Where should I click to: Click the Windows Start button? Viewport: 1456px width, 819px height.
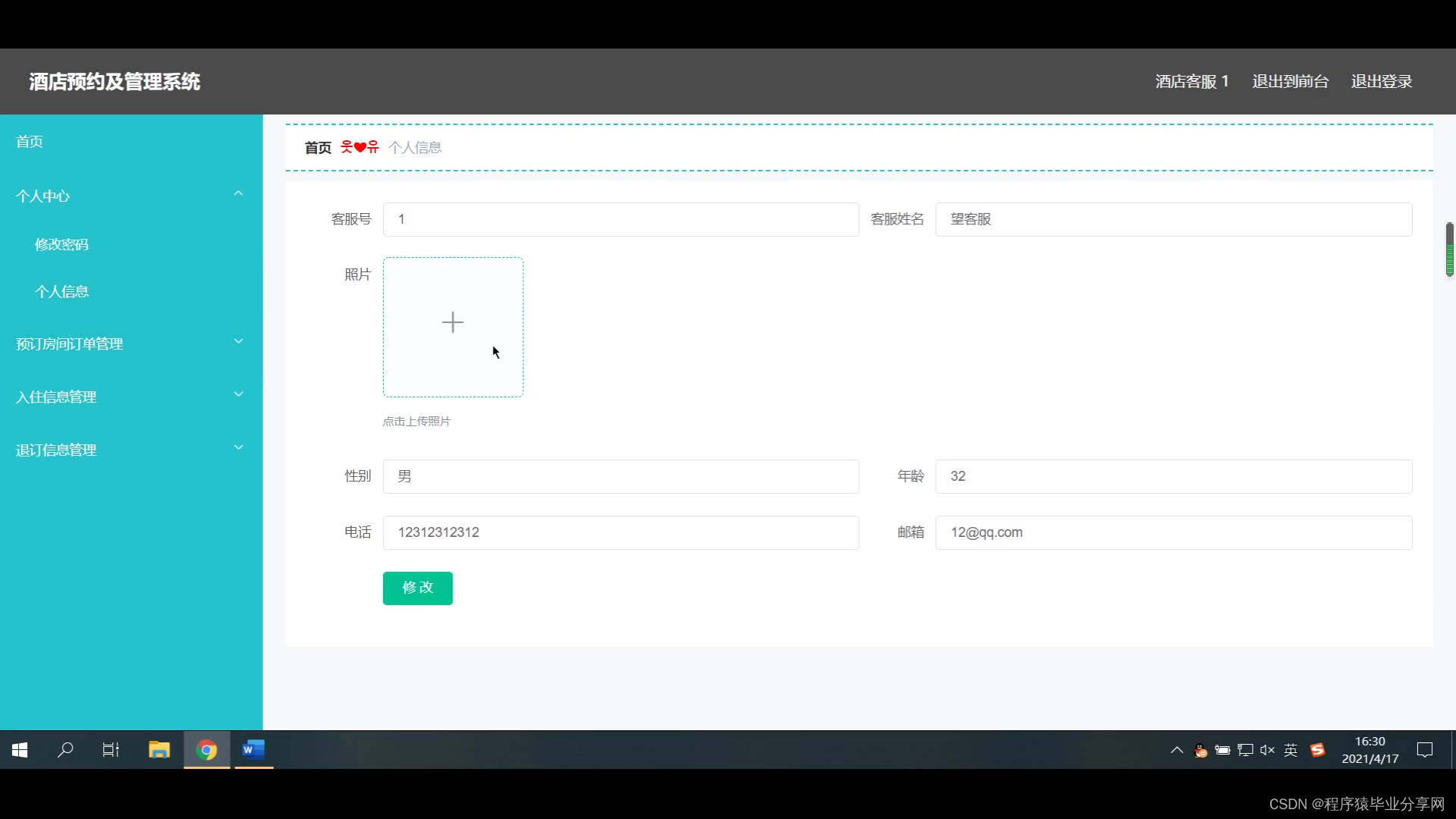20,750
